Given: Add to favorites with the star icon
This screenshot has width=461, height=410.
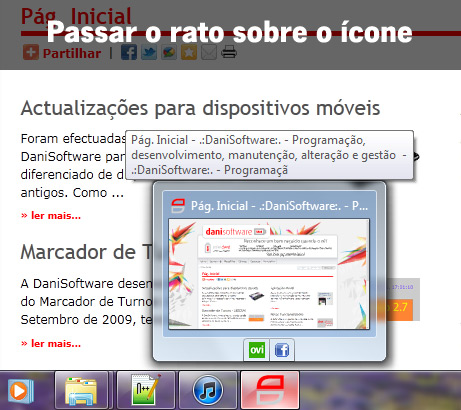Looking at the screenshot, I should point(189,52).
